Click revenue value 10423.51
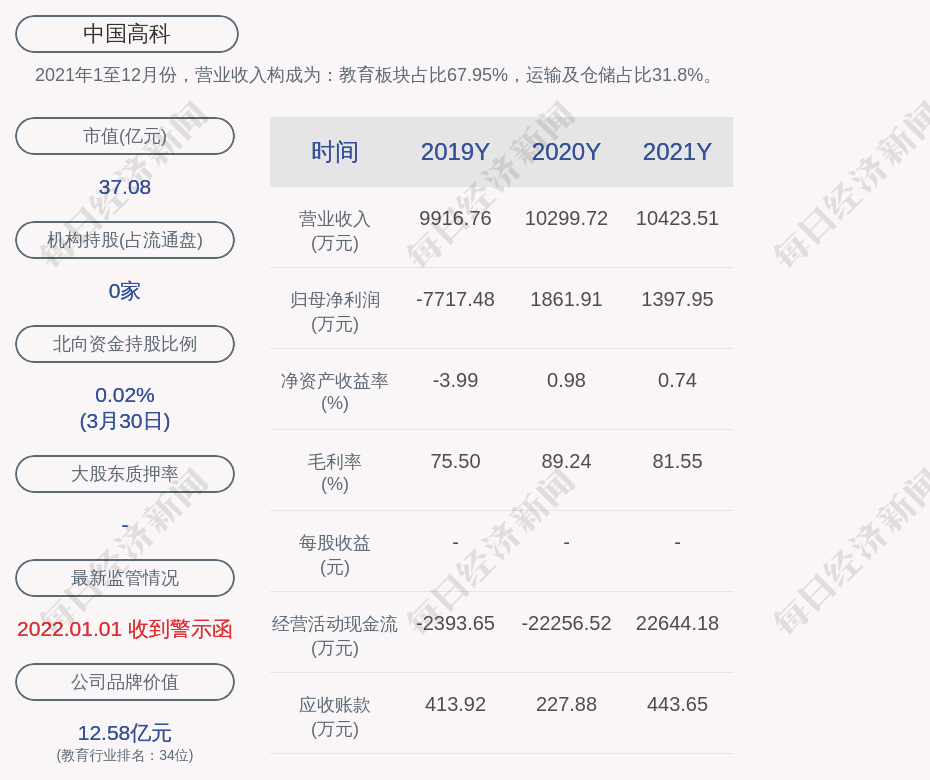Screen dimensions: 930x780 (x=677, y=218)
